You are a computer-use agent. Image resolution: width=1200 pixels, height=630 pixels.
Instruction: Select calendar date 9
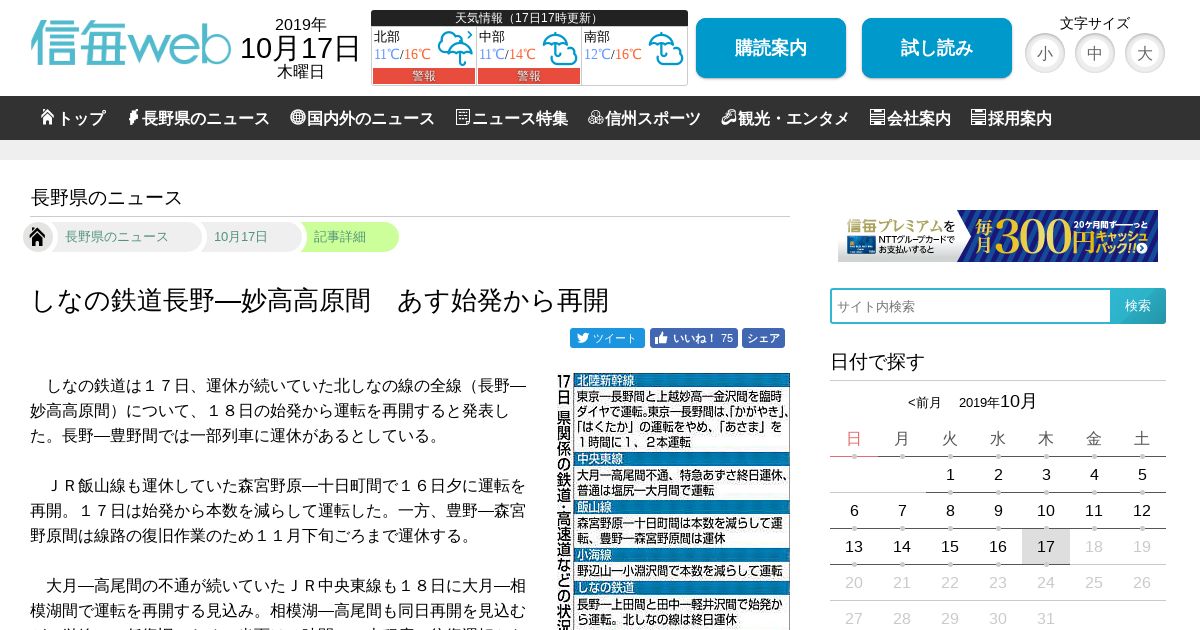coord(998,511)
